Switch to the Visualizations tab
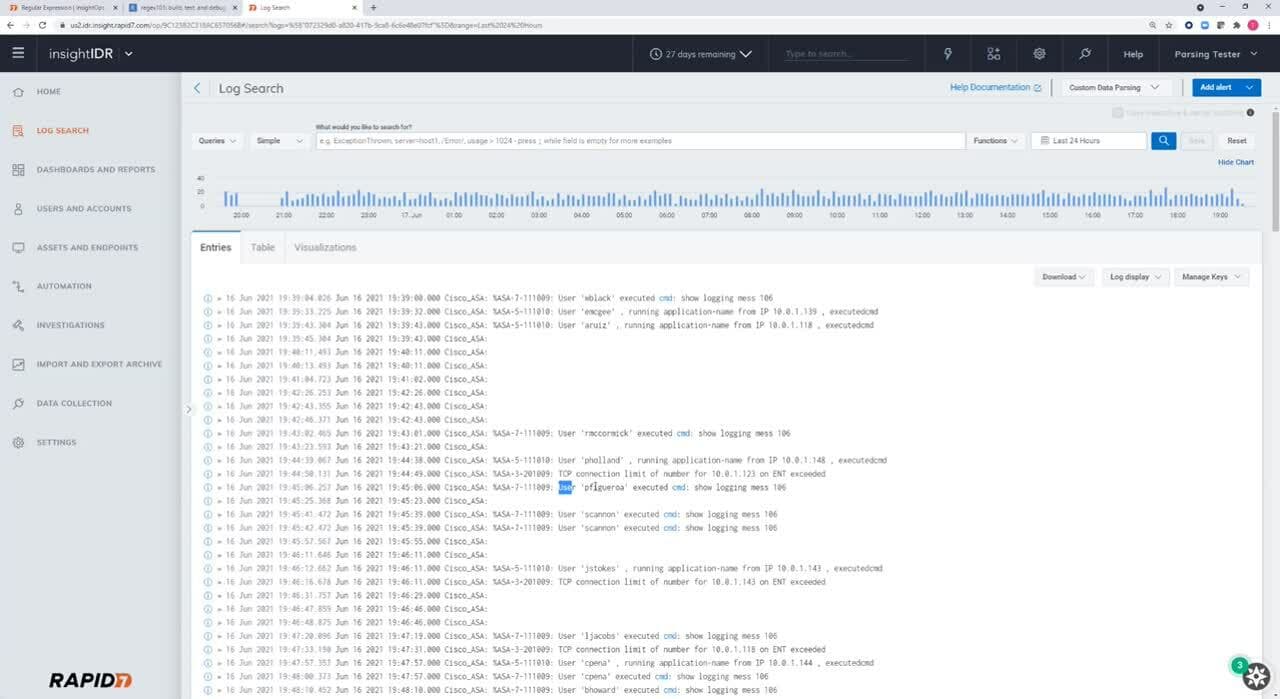 325,247
